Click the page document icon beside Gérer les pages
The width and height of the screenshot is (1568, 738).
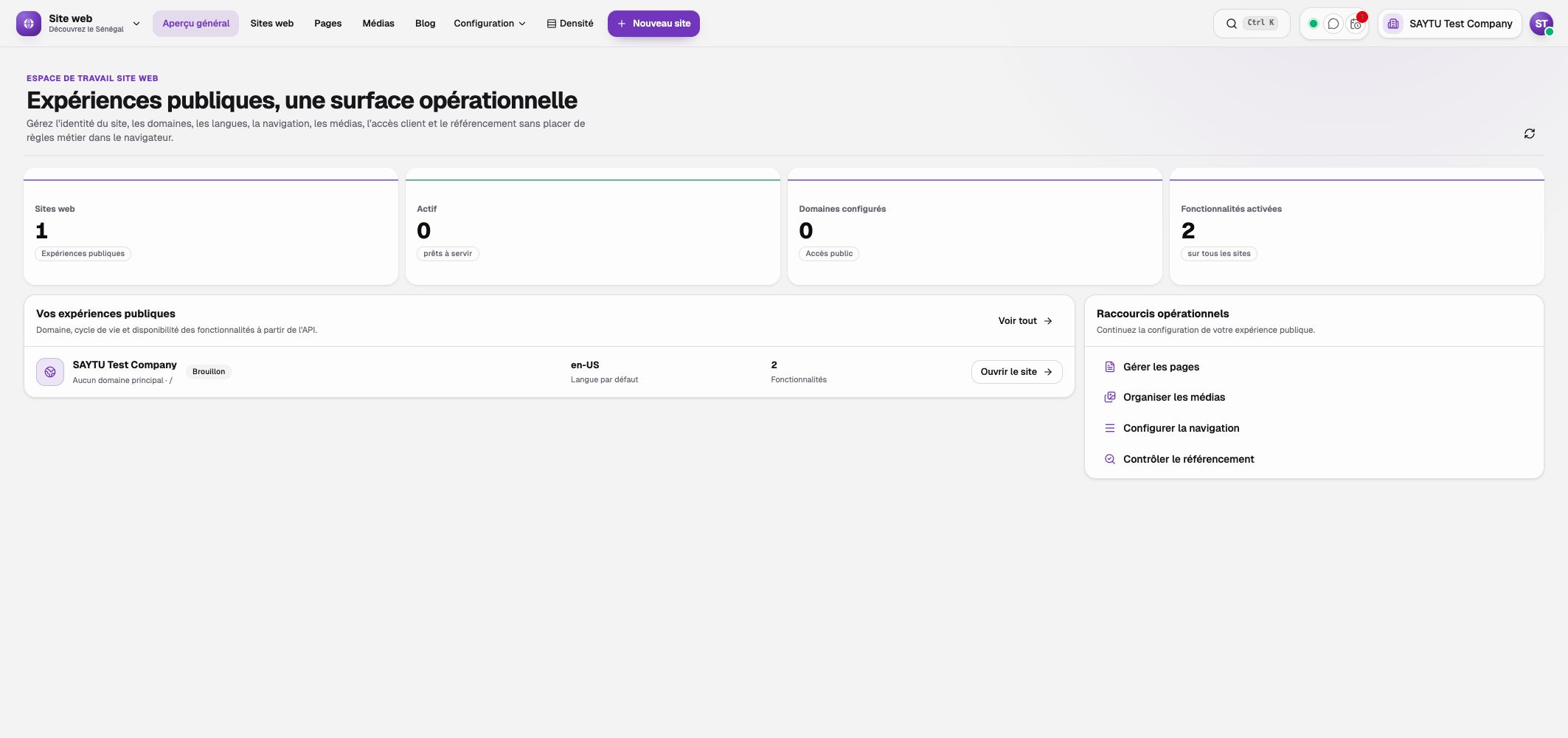coord(1110,367)
